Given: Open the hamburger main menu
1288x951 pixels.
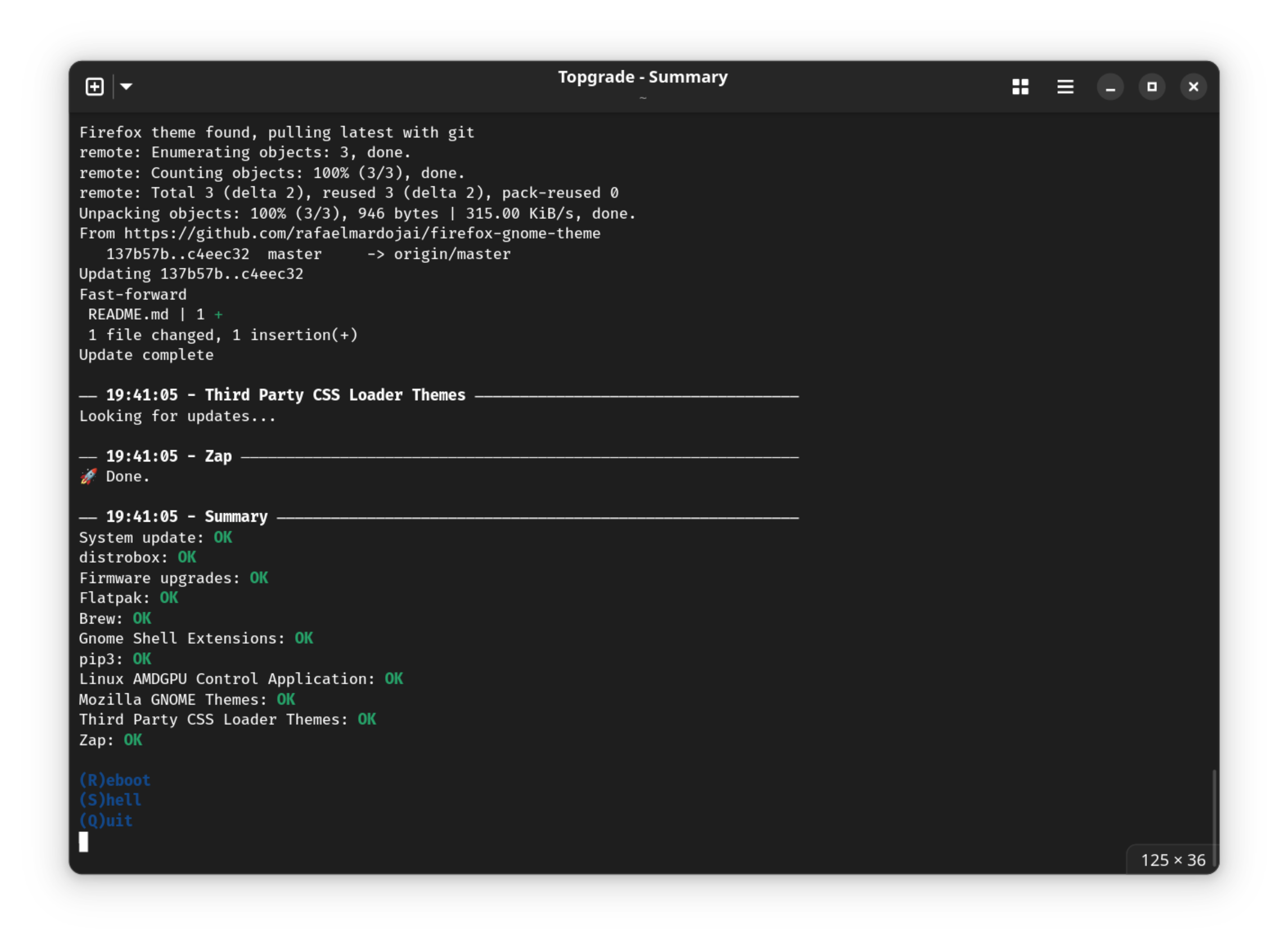Looking at the screenshot, I should tap(1065, 87).
